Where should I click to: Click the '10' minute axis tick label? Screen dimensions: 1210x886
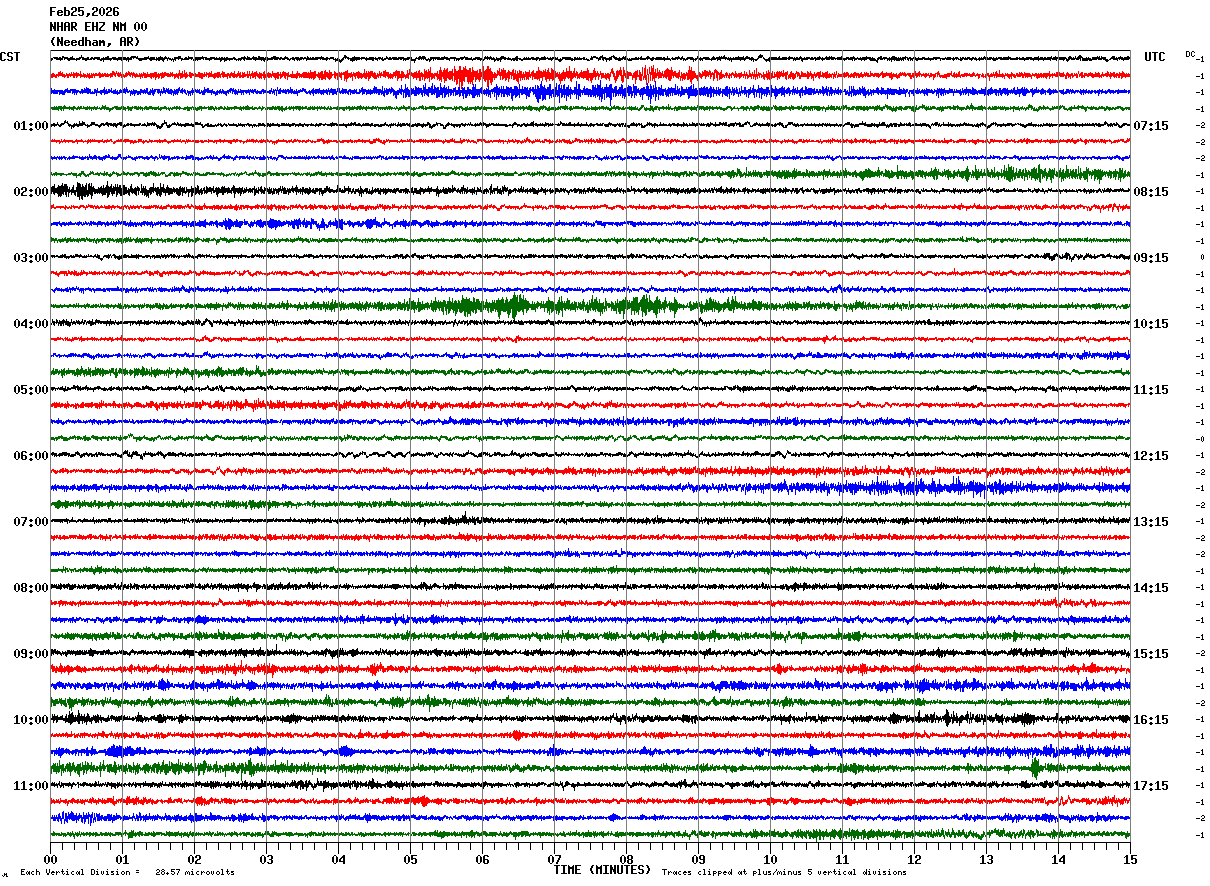click(x=770, y=859)
